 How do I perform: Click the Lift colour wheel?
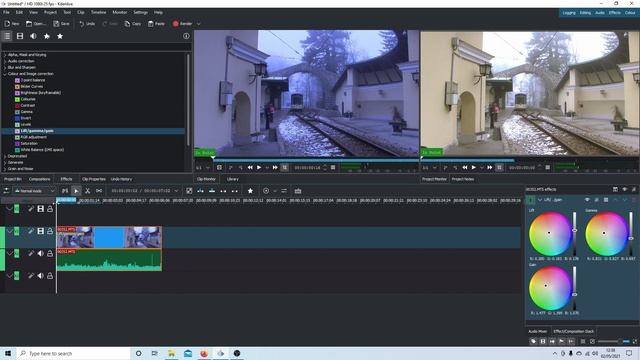550,233
